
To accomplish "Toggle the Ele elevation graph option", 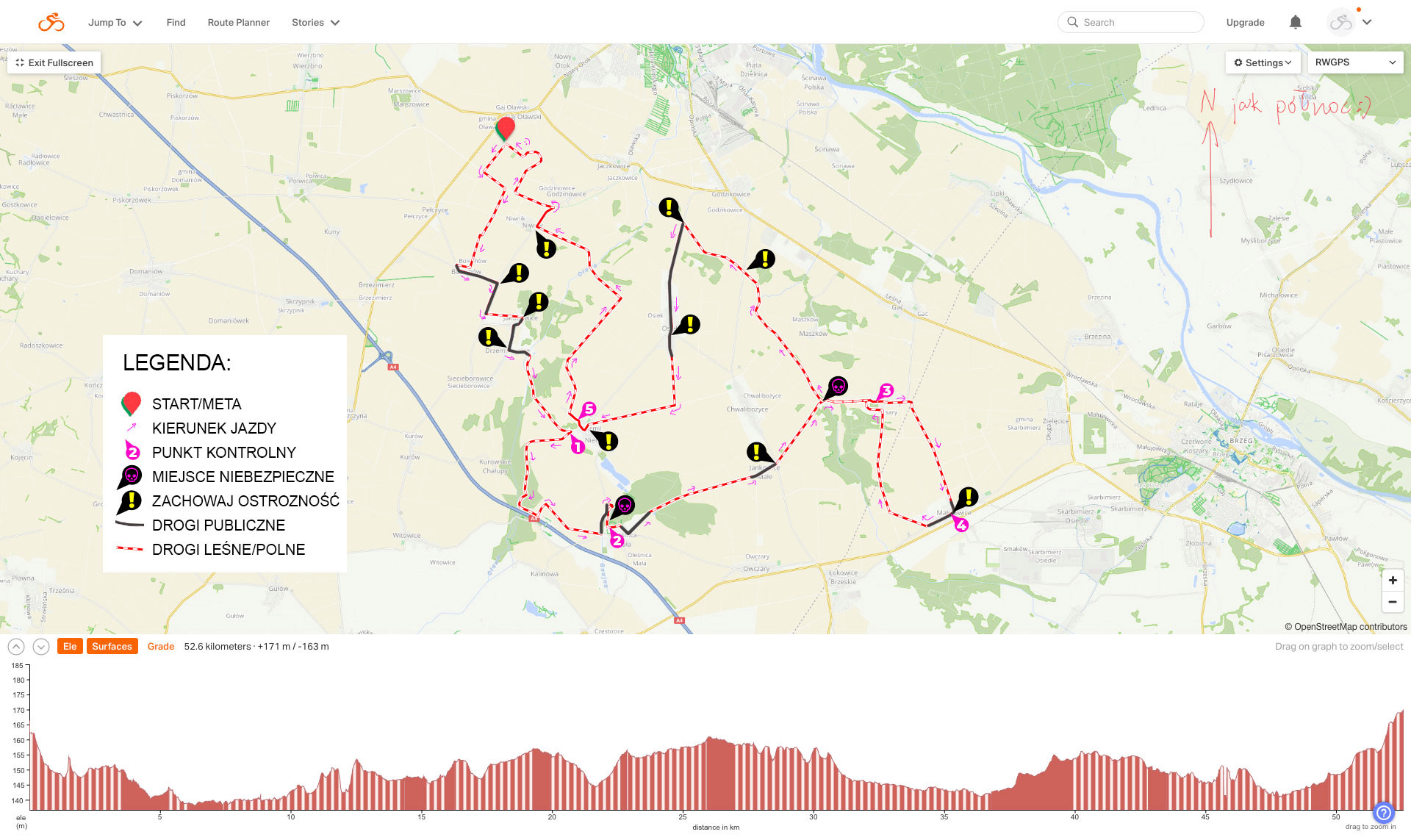I will tap(70, 647).
